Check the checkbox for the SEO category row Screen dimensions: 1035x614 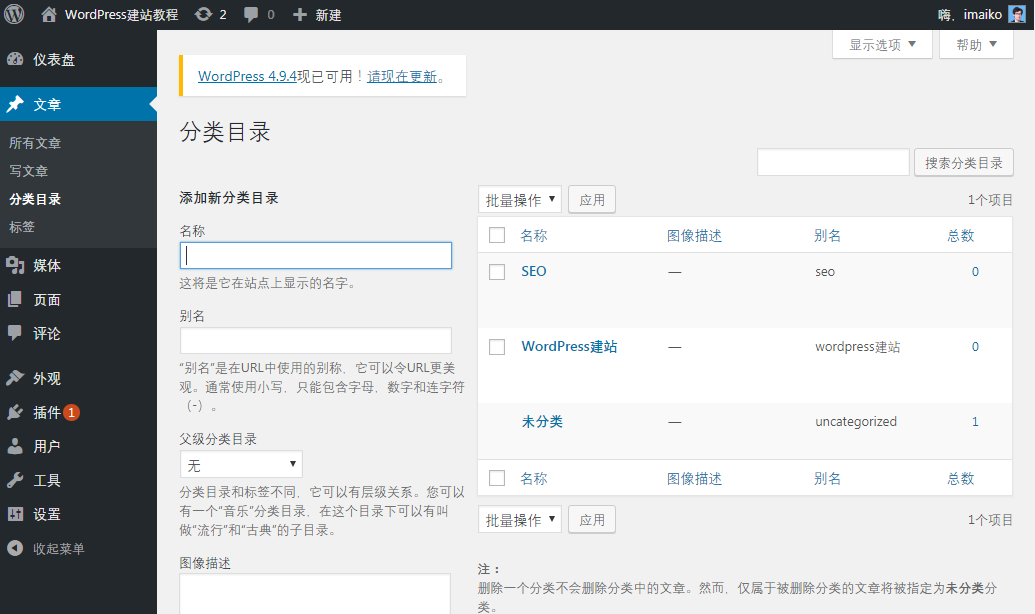[497, 271]
